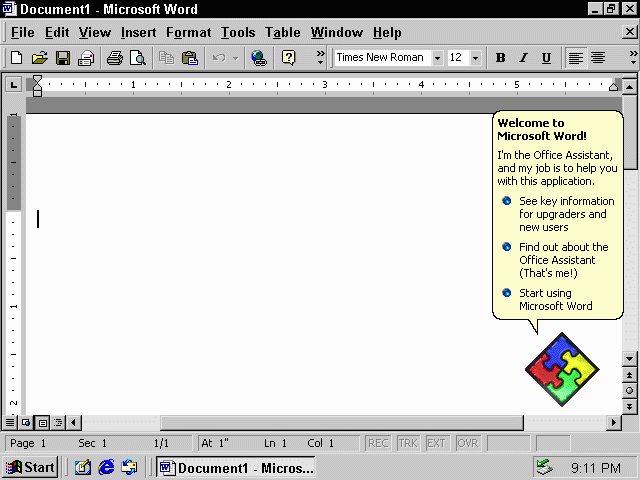The image size is (640, 480).
Task: Click the Office Assistant help icon in toolbar
Action: coord(288,58)
